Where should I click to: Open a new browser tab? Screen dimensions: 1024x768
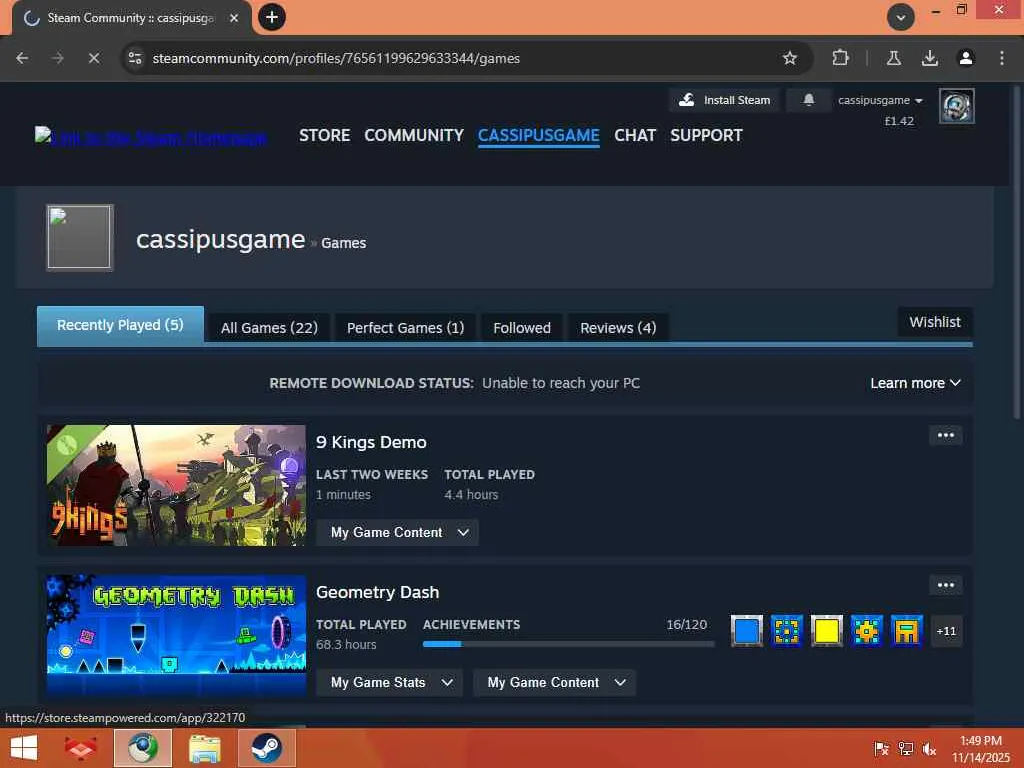tap(272, 17)
